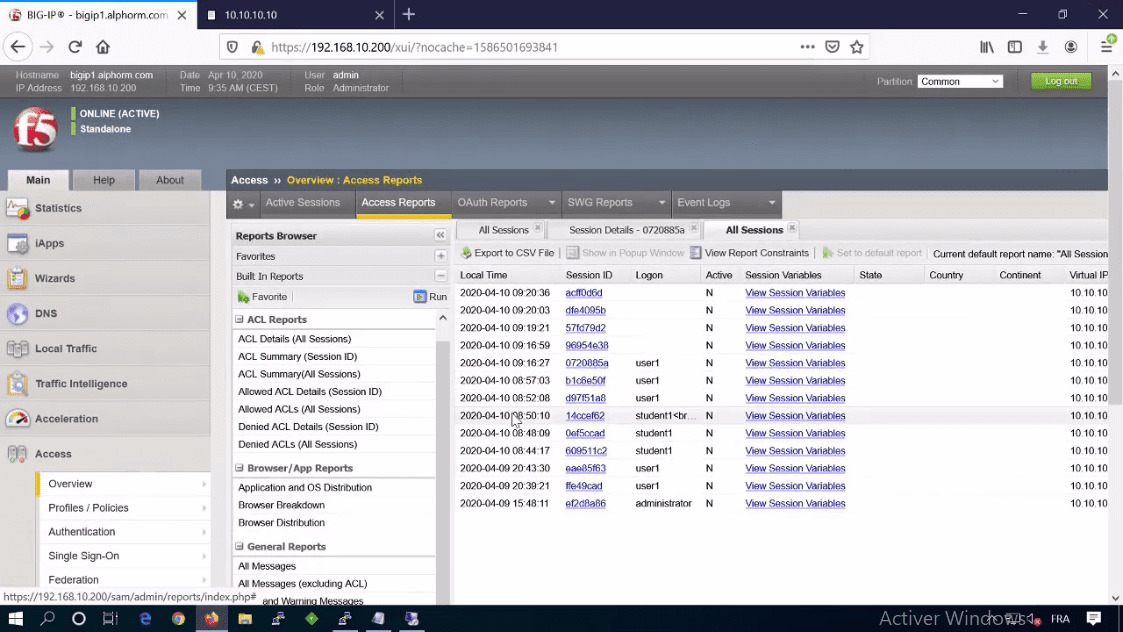Select the Statistics module icon
Viewport: 1123px width, 632px height.
click(x=17, y=208)
